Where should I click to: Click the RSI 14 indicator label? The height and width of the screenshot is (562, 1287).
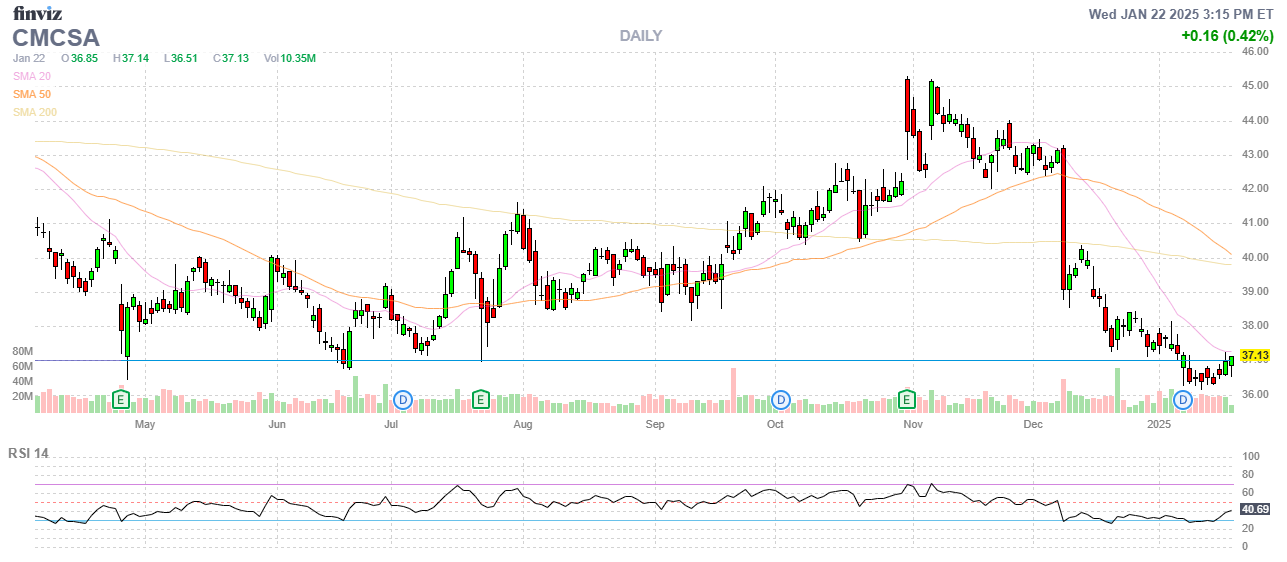click(28, 453)
